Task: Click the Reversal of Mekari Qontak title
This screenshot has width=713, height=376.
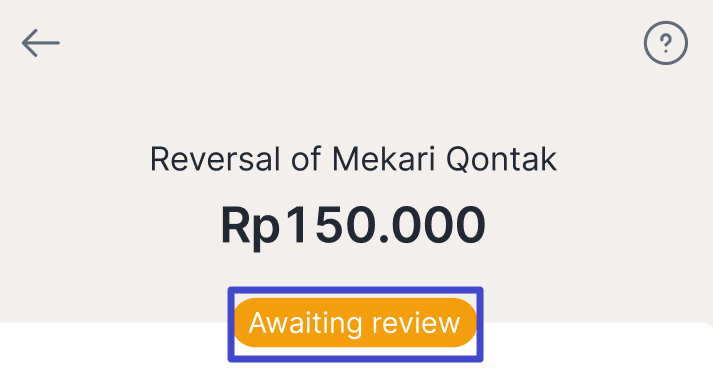Action: (353, 160)
